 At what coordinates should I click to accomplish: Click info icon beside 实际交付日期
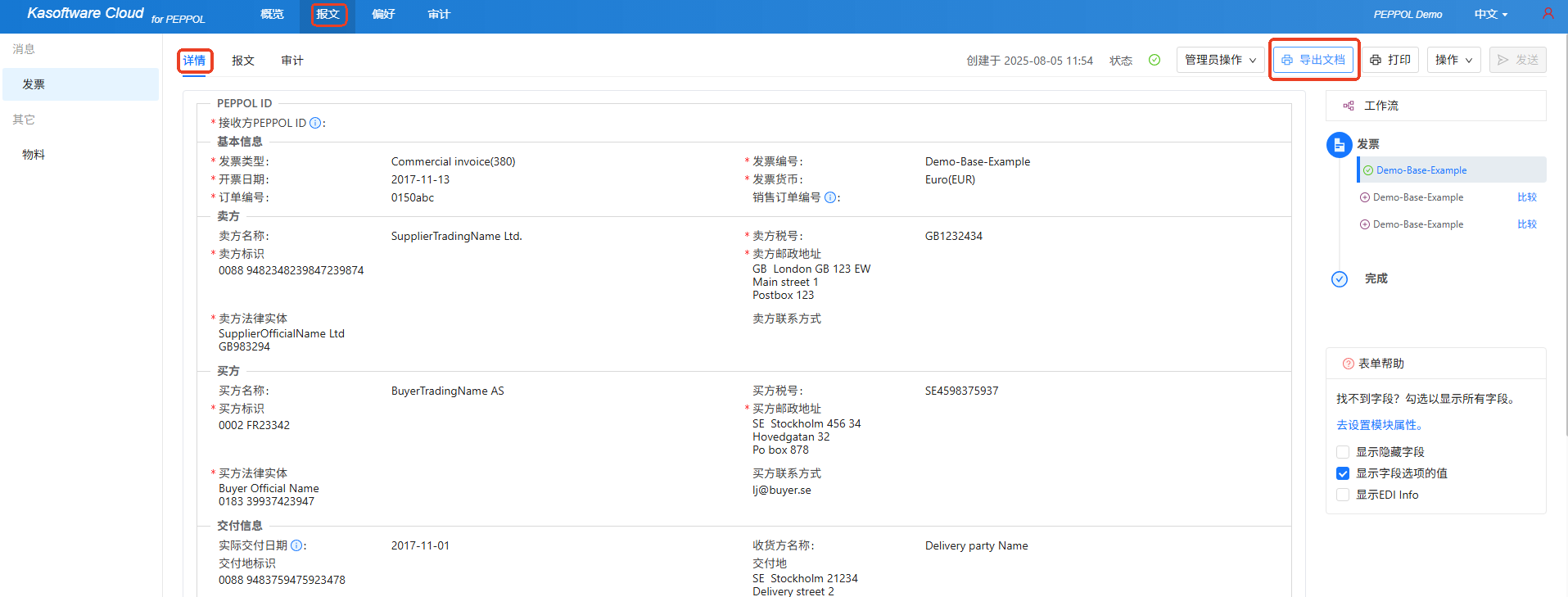[x=296, y=545]
